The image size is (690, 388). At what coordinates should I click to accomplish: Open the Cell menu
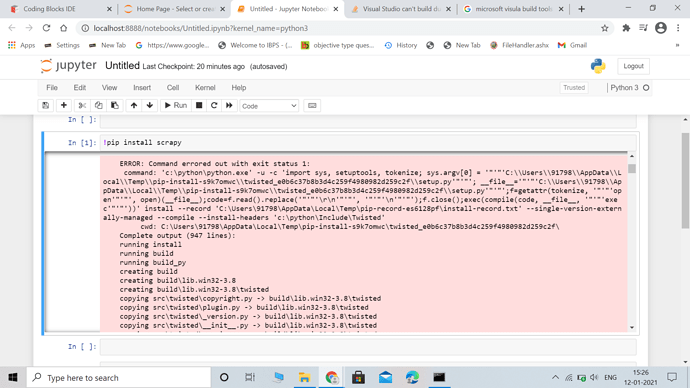(x=173, y=88)
